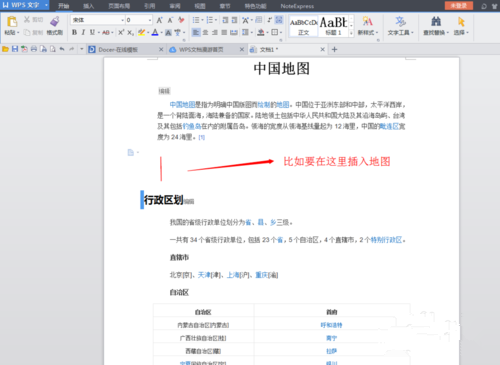Toggle Bold formatting
The height and width of the screenshot is (365, 500).
click(74, 32)
